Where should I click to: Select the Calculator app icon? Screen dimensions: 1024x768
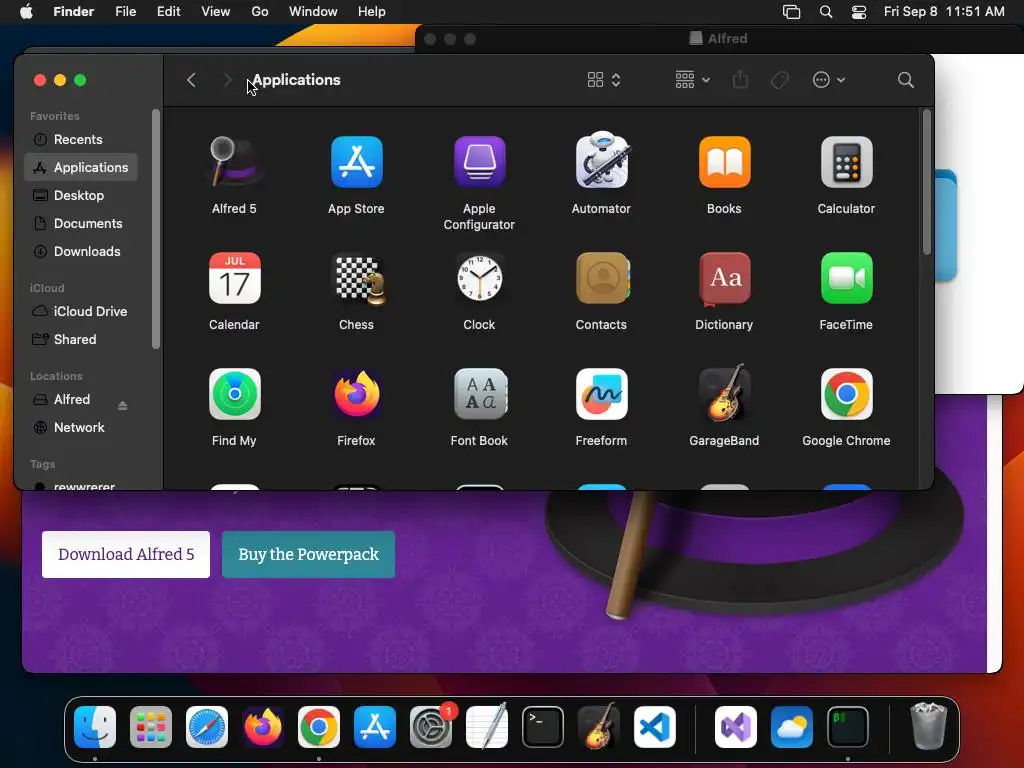pos(846,161)
